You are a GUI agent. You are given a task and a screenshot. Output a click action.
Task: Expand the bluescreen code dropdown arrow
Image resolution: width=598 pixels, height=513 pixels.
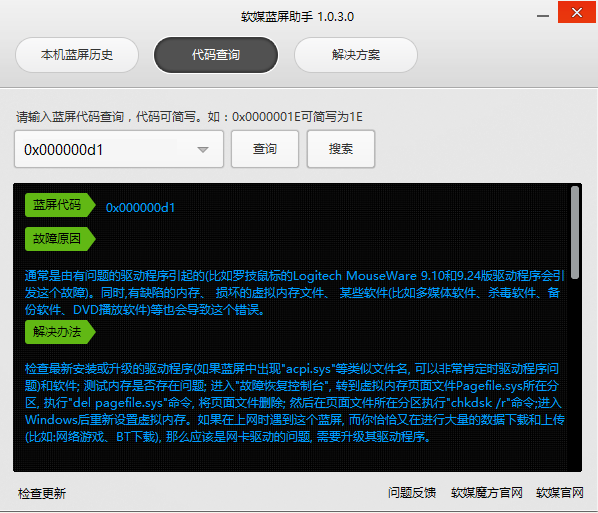tap(203, 150)
